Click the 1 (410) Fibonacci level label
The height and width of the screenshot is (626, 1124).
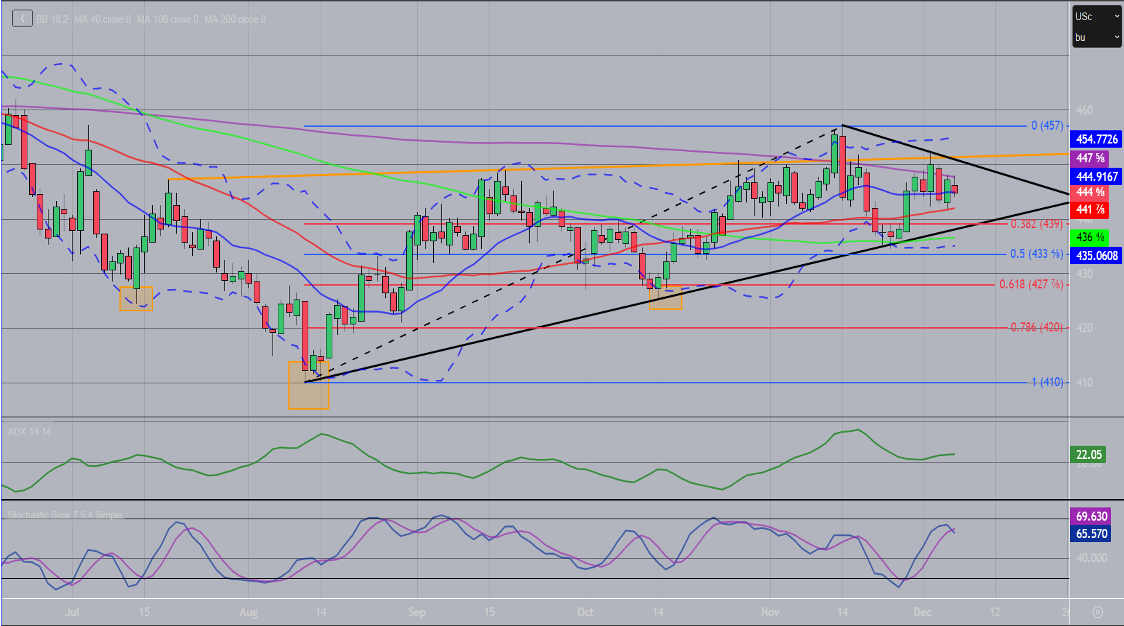[x=1046, y=382]
